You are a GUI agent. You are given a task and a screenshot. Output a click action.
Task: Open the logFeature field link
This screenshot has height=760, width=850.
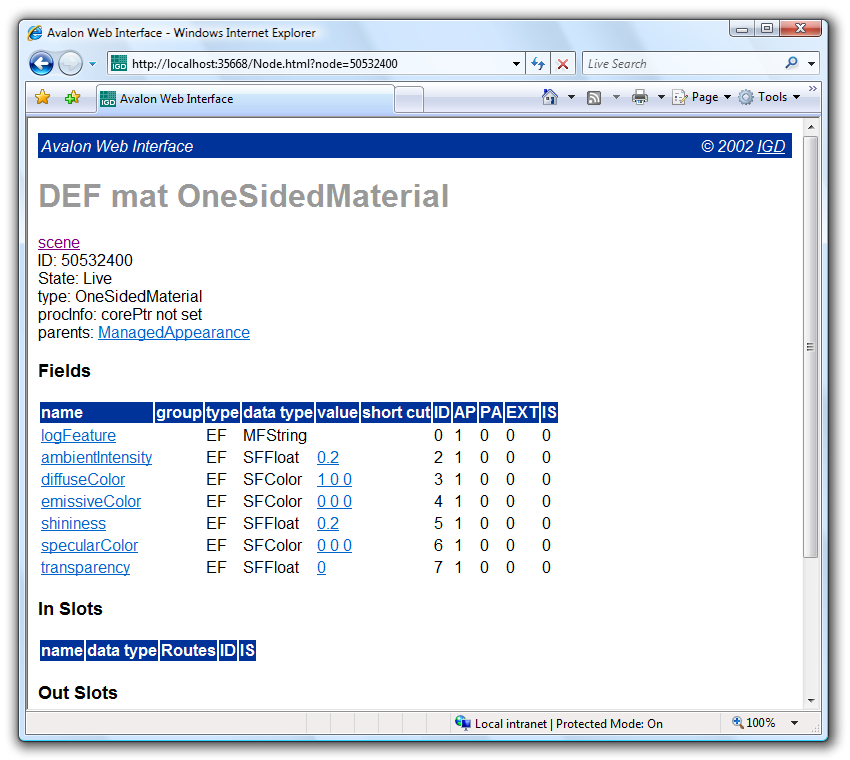click(x=78, y=435)
